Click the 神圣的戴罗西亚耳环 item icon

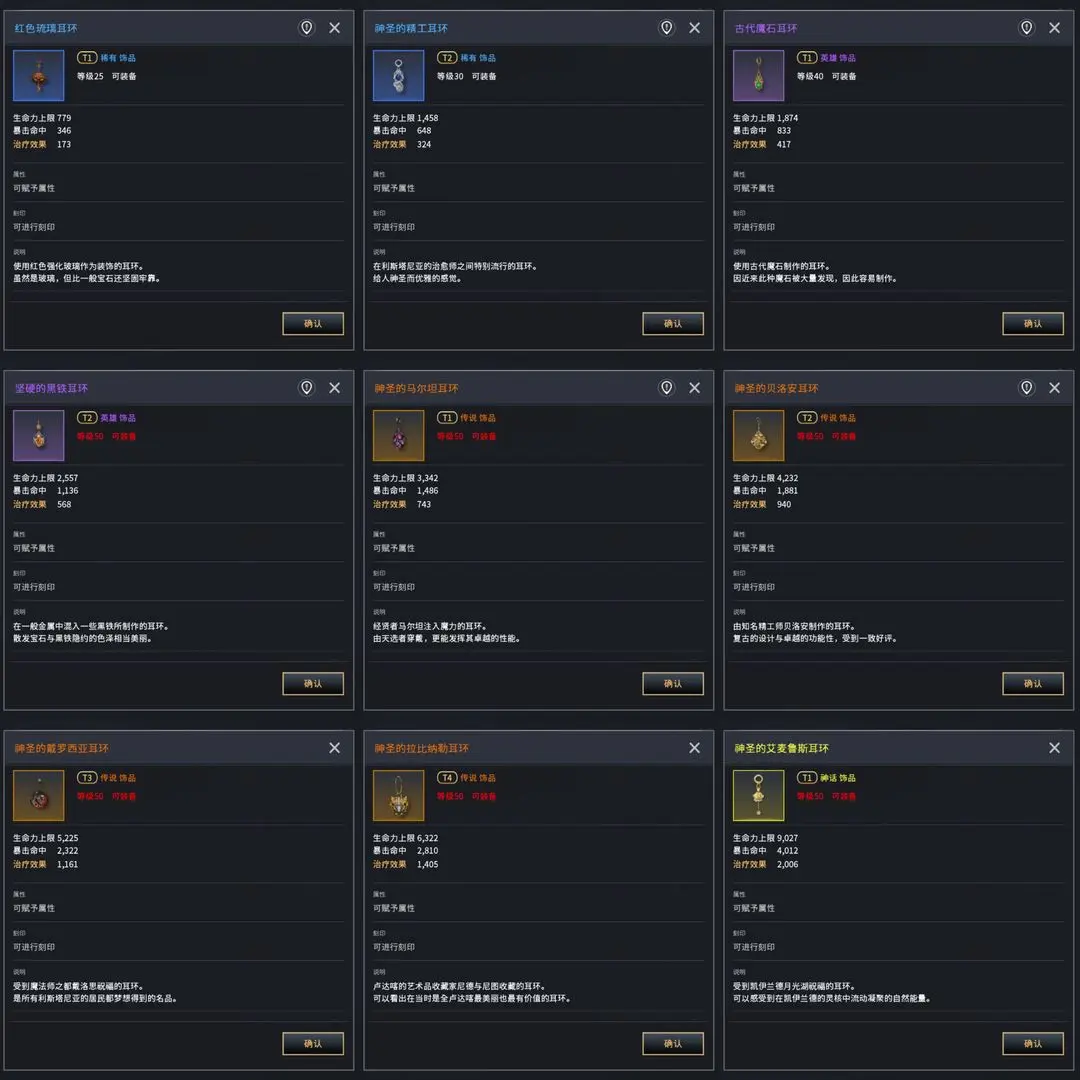[39, 796]
